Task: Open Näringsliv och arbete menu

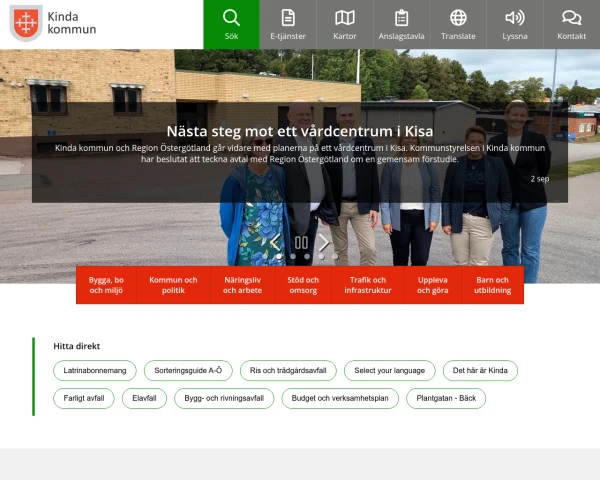Action: [x=243, y=285]
